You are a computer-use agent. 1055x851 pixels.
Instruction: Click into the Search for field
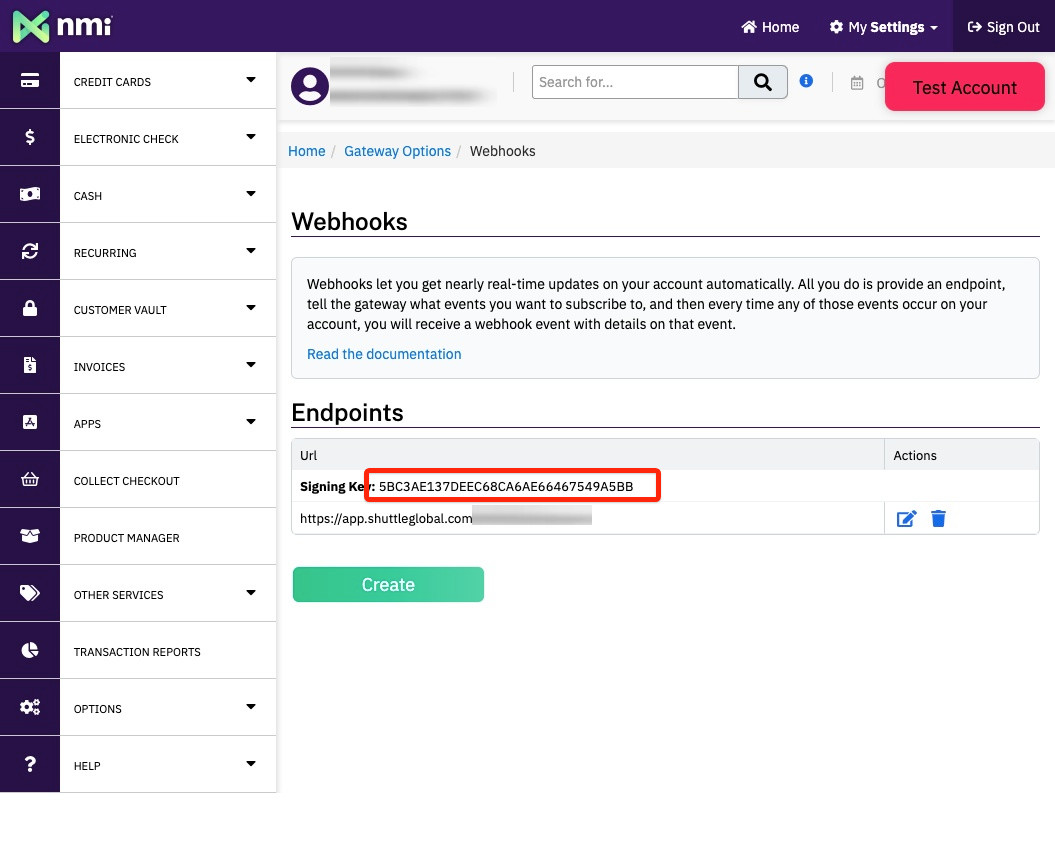point(634,82)
